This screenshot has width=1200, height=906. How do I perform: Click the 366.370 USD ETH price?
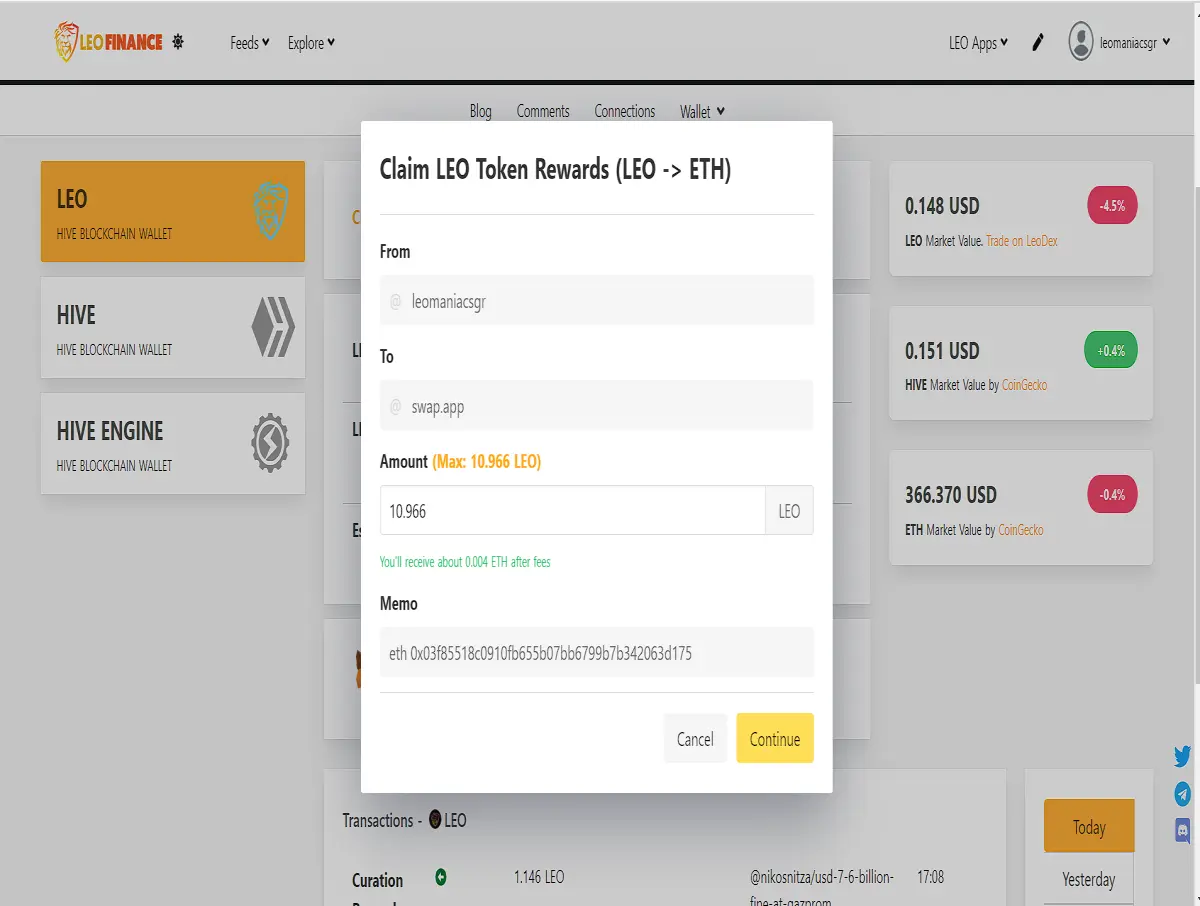click(951, 495)
